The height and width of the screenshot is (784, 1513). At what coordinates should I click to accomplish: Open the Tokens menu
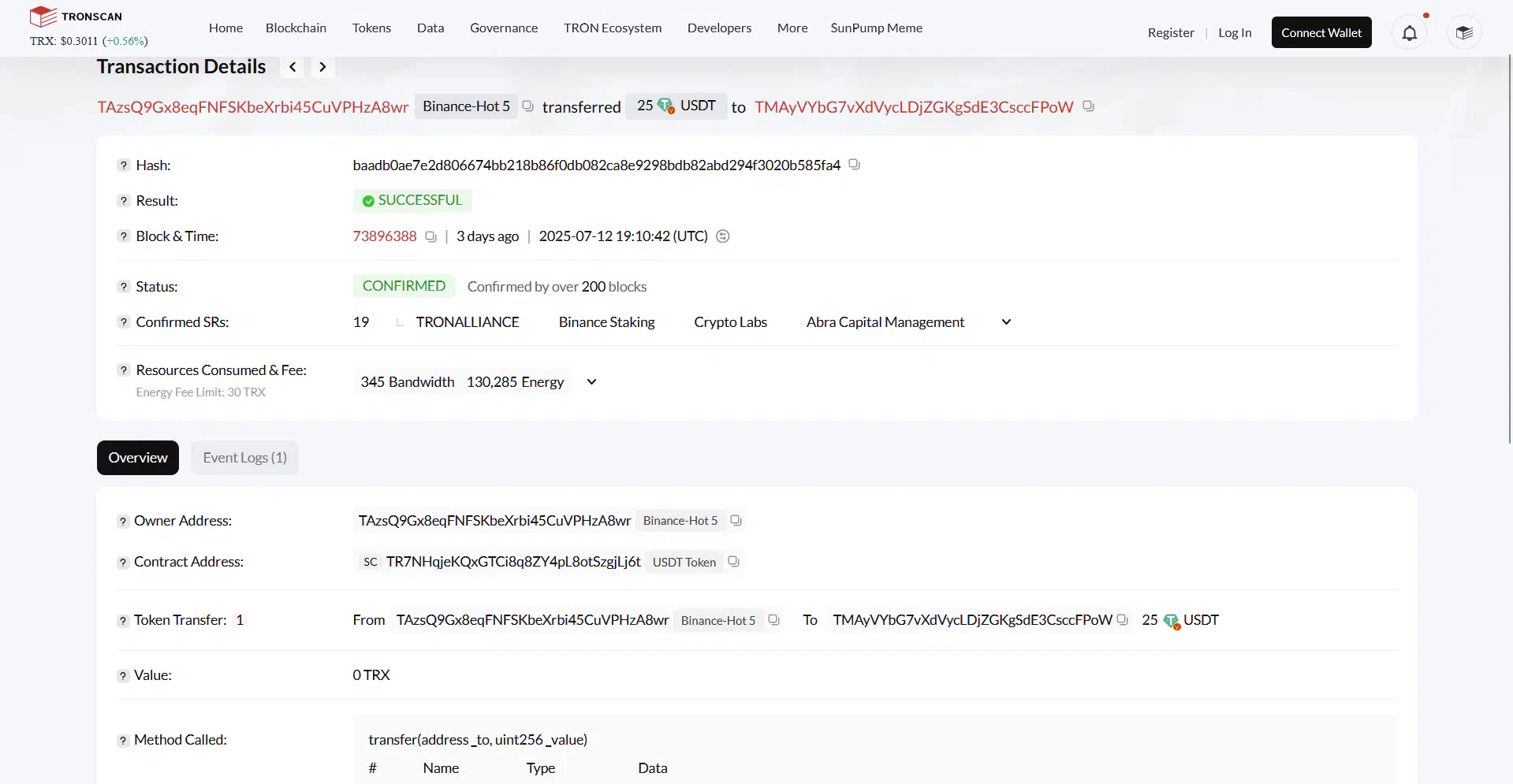point(371,28)
